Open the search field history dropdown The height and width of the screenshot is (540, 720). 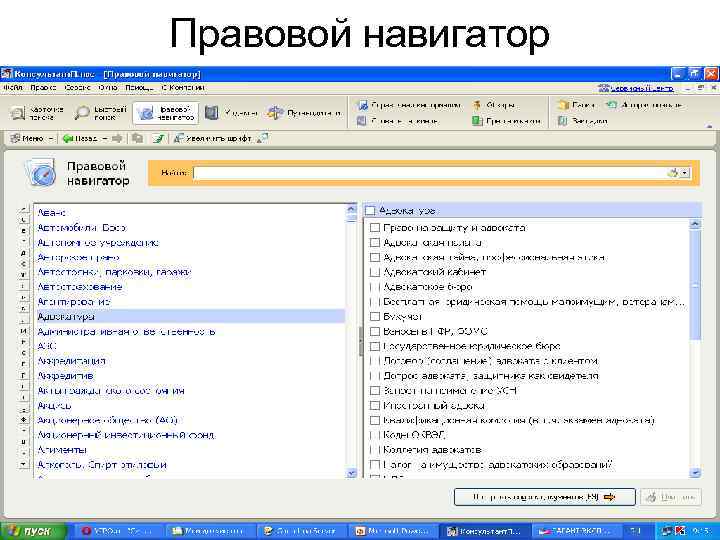[x=685, y=173]
